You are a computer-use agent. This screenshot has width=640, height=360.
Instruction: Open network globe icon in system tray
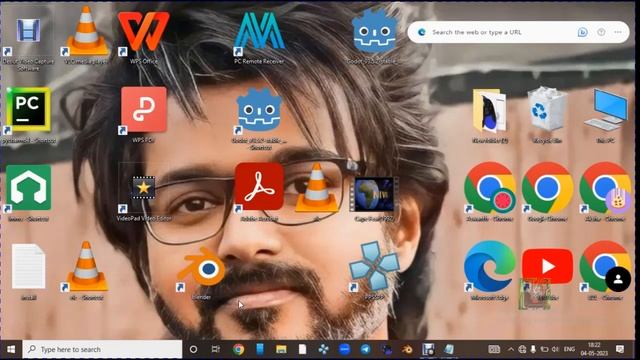click(522, 349)
